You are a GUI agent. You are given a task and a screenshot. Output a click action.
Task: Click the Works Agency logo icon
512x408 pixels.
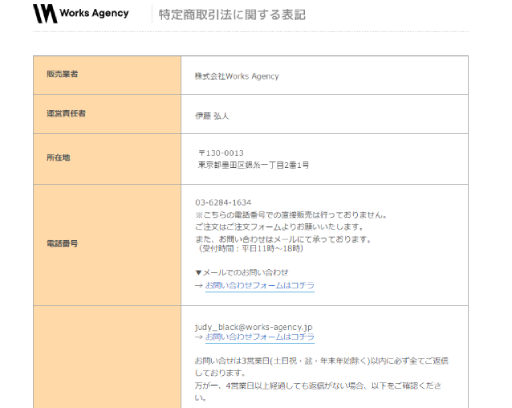tap(45, 14)
